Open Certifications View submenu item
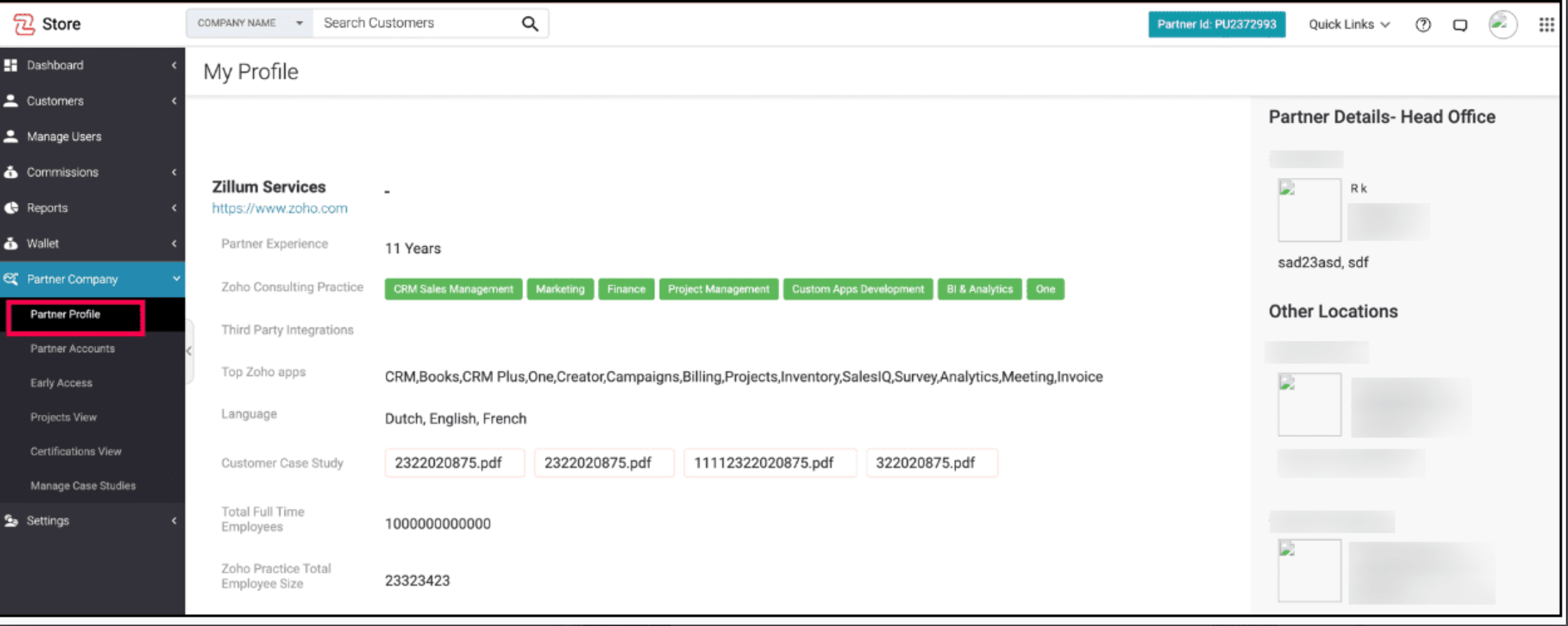1568x626 pixels. (x=76, y=451)
